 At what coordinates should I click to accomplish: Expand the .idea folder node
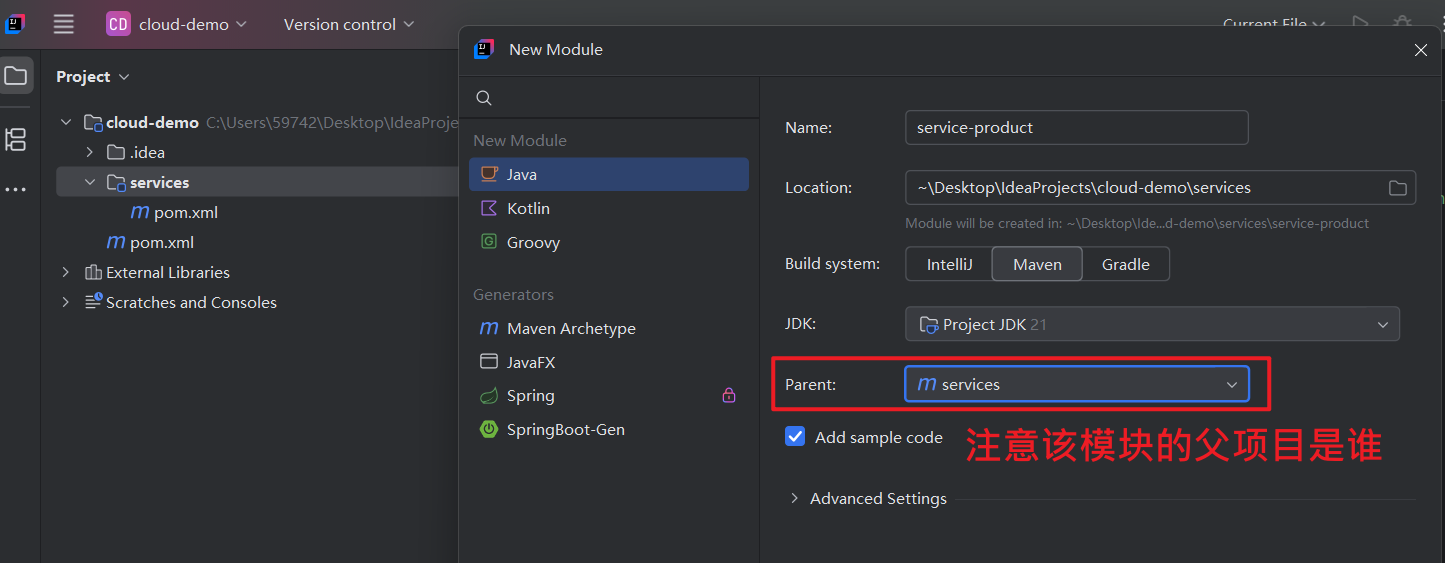coord(90,152)
